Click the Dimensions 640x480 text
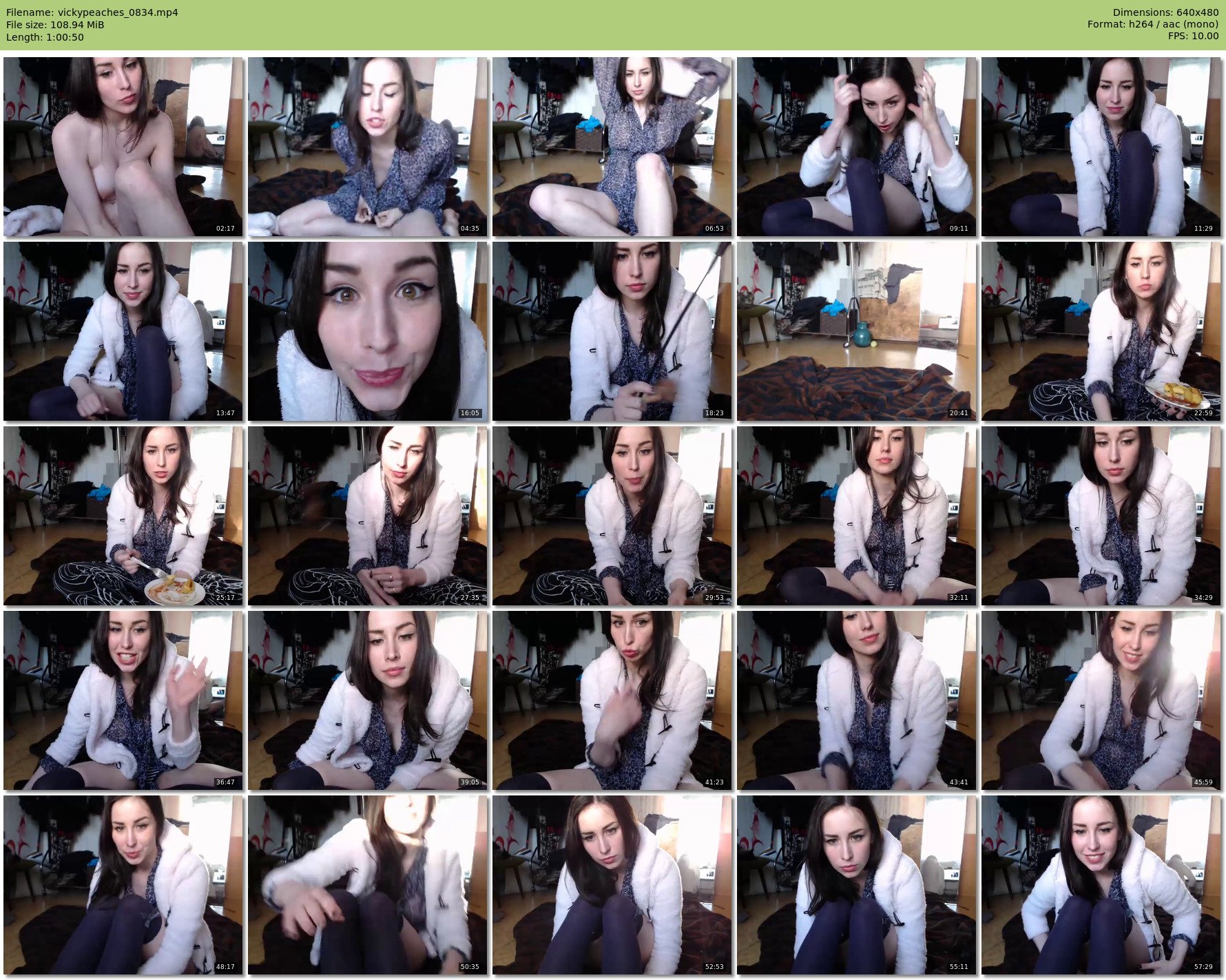 point(1165,12)
